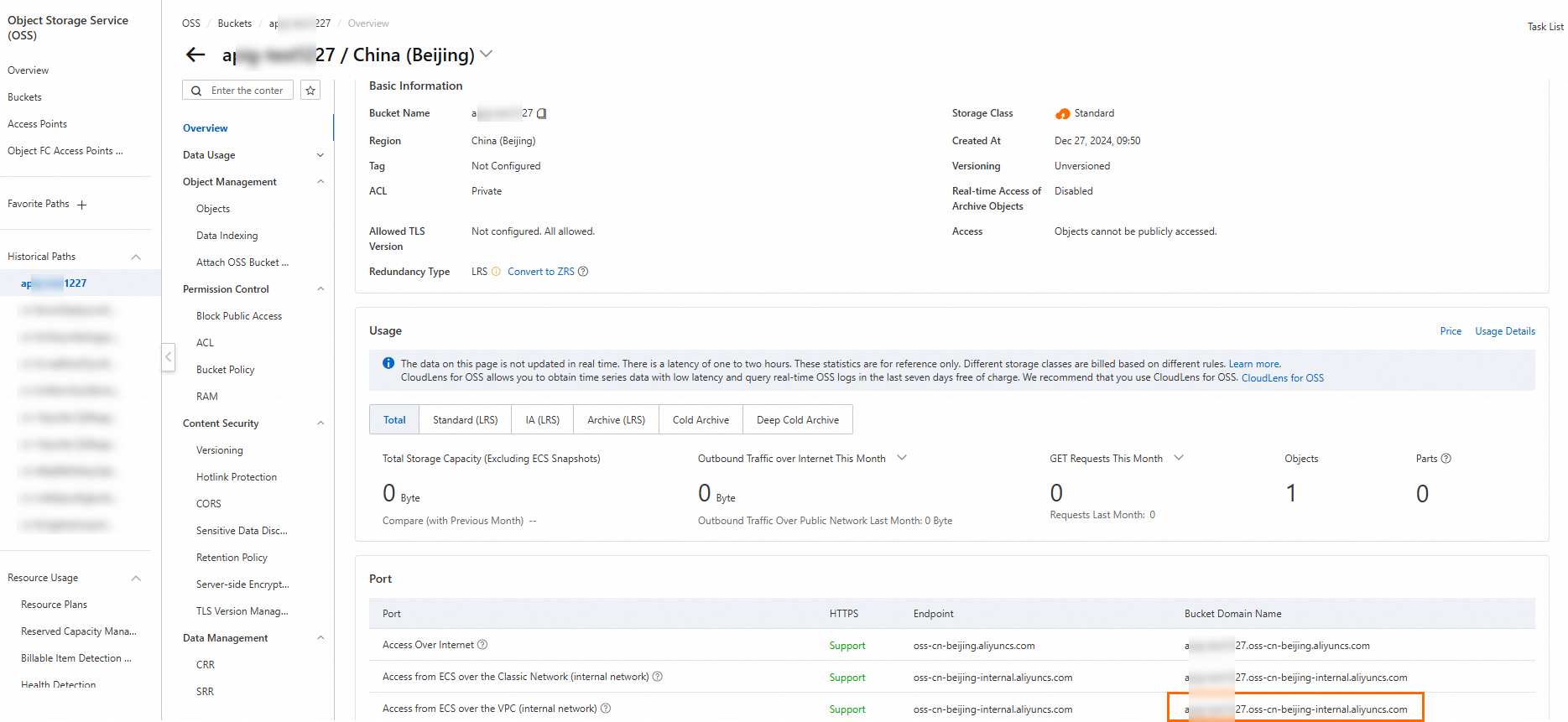Image resolution: width=1568 pixels, height=722 pixels.
Task: Switch to Standard (LRS) tab
Action: [466, 419]
